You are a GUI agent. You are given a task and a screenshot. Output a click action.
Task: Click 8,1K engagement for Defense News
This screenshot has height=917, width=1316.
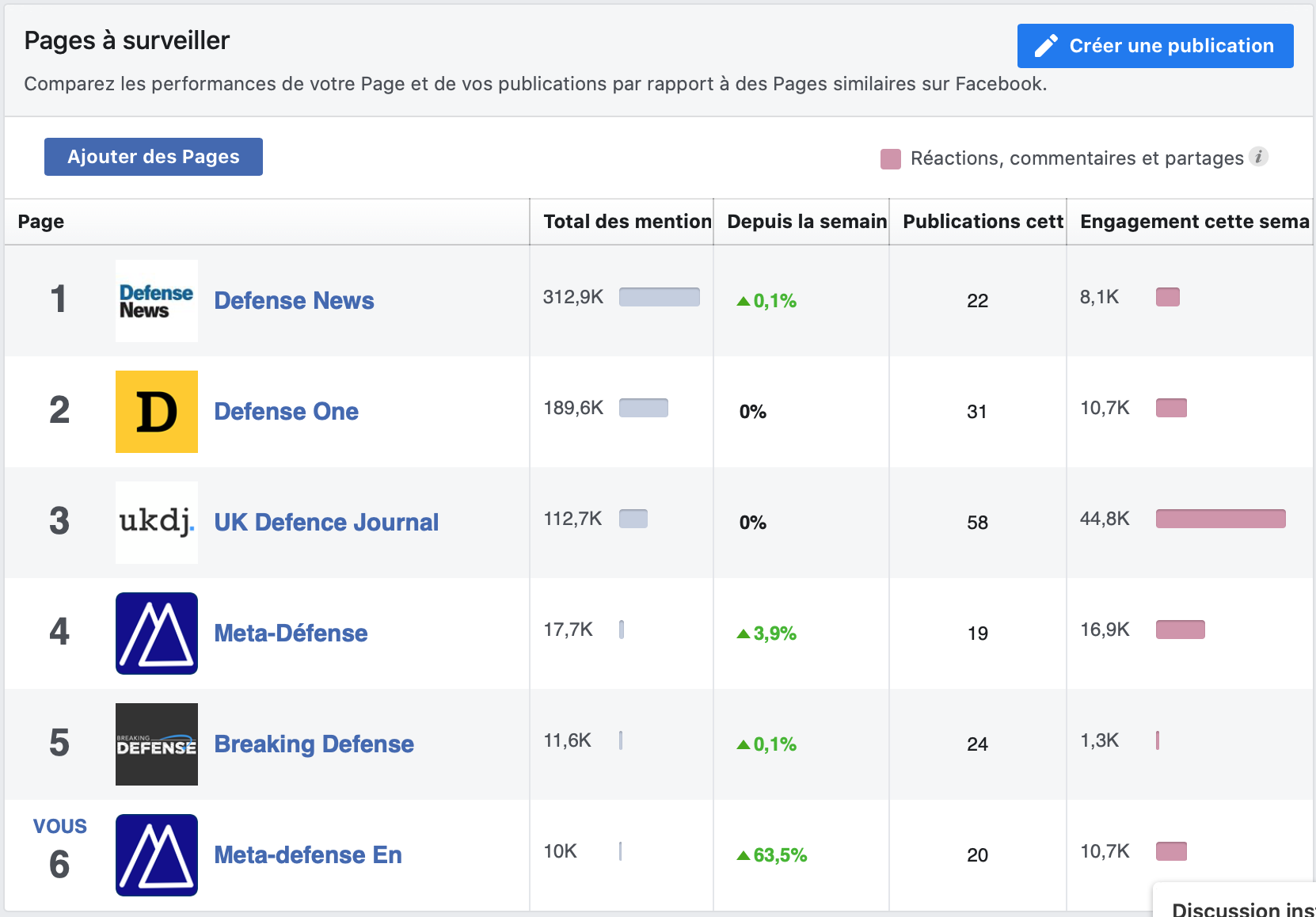[1100, 297]
